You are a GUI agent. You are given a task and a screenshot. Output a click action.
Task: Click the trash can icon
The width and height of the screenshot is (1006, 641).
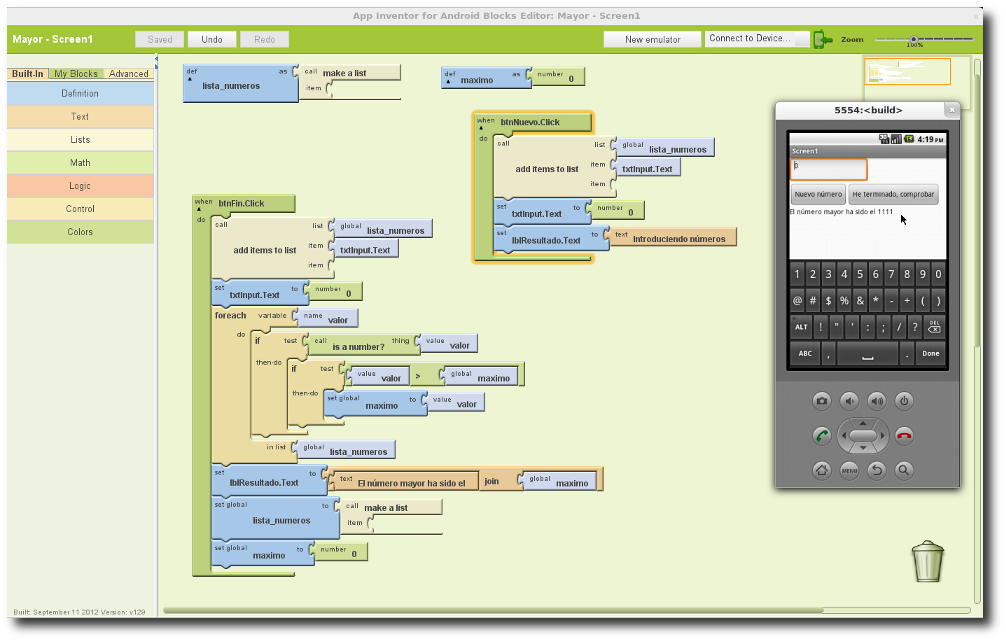pos(928,561)
